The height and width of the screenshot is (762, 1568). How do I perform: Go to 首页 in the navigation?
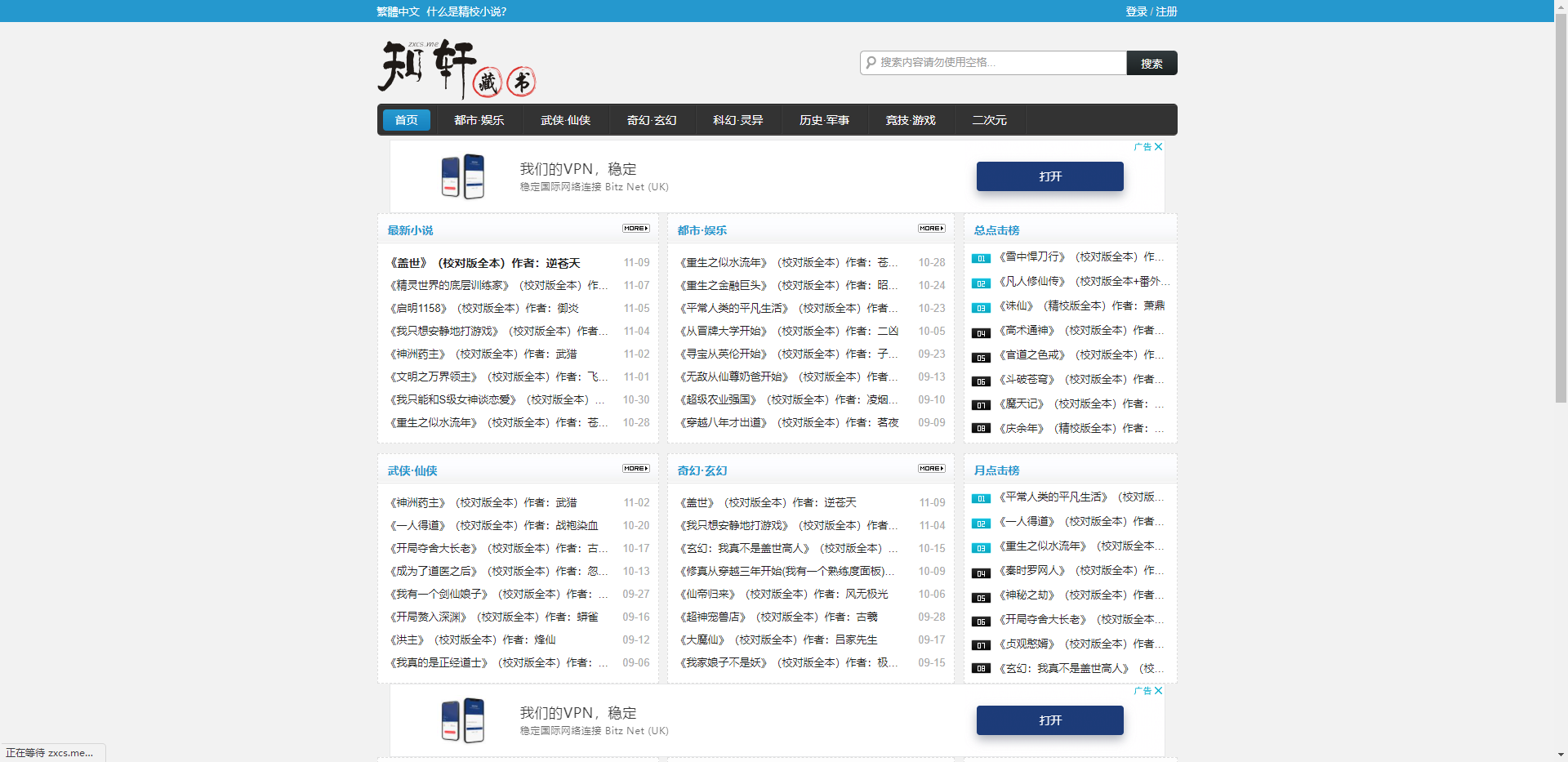[x=406, y=119]
